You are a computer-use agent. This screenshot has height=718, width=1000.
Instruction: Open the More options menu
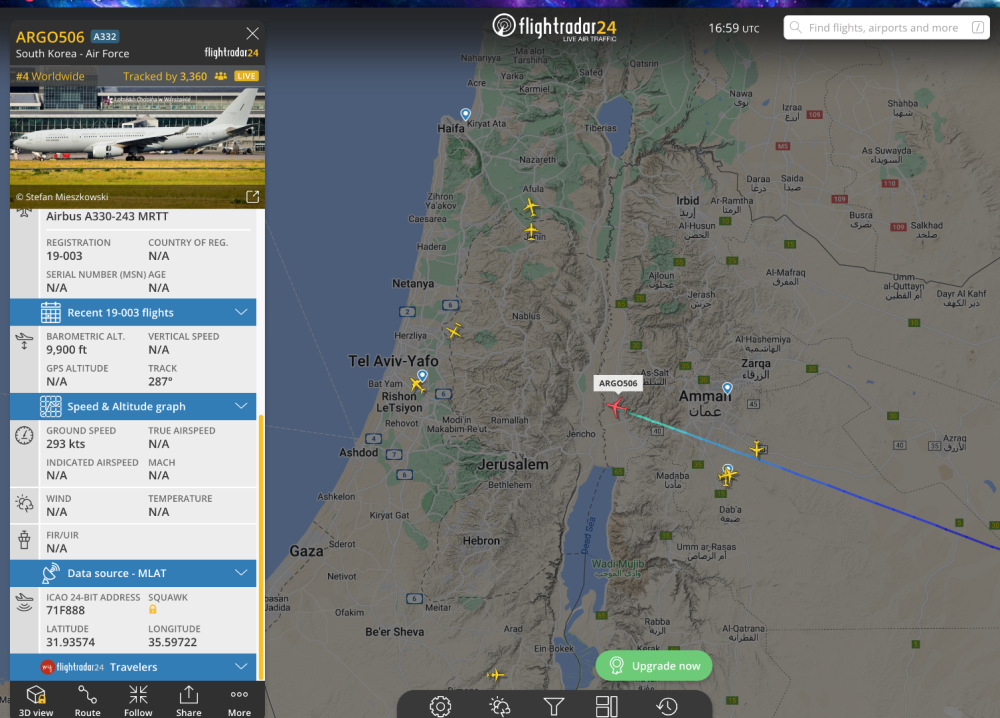[x=239, y=700]
